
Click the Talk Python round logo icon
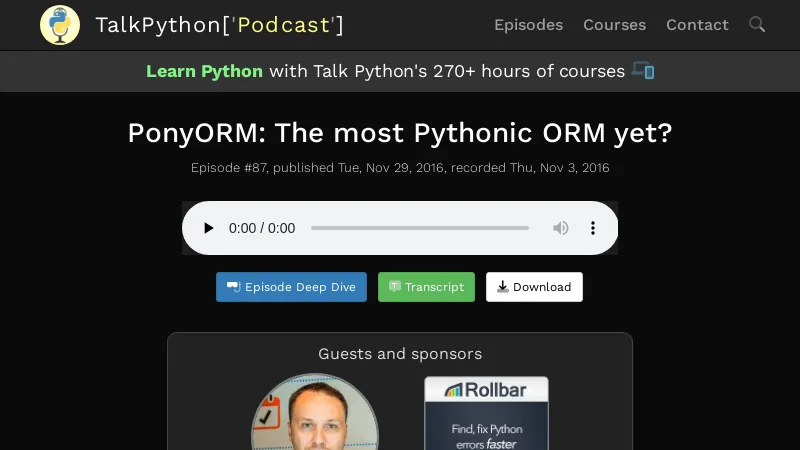(60, 25)
